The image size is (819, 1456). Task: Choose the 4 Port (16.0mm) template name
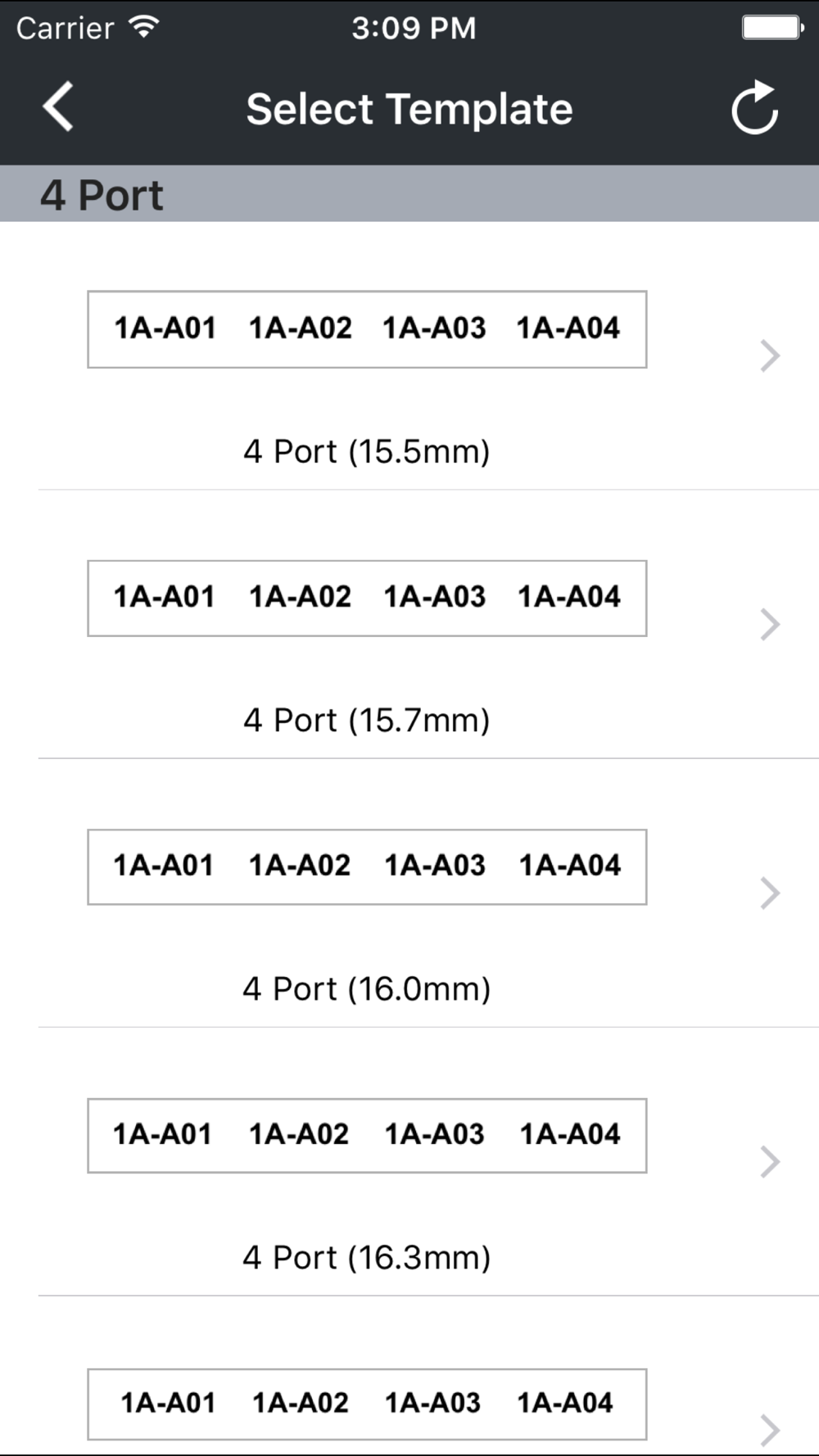[x=367, y=988]
